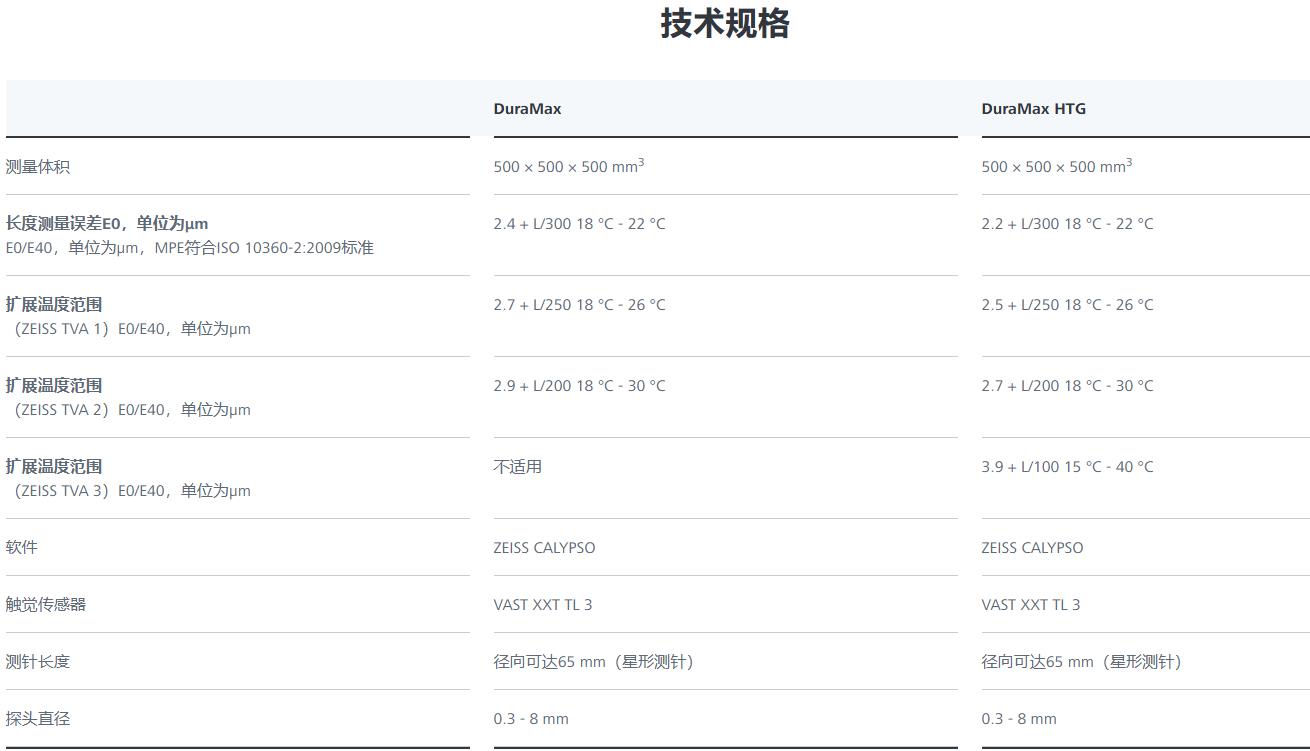Select the DuraMax column header
This screenshot has height=751, width=1310.
(x=527, y=109)
